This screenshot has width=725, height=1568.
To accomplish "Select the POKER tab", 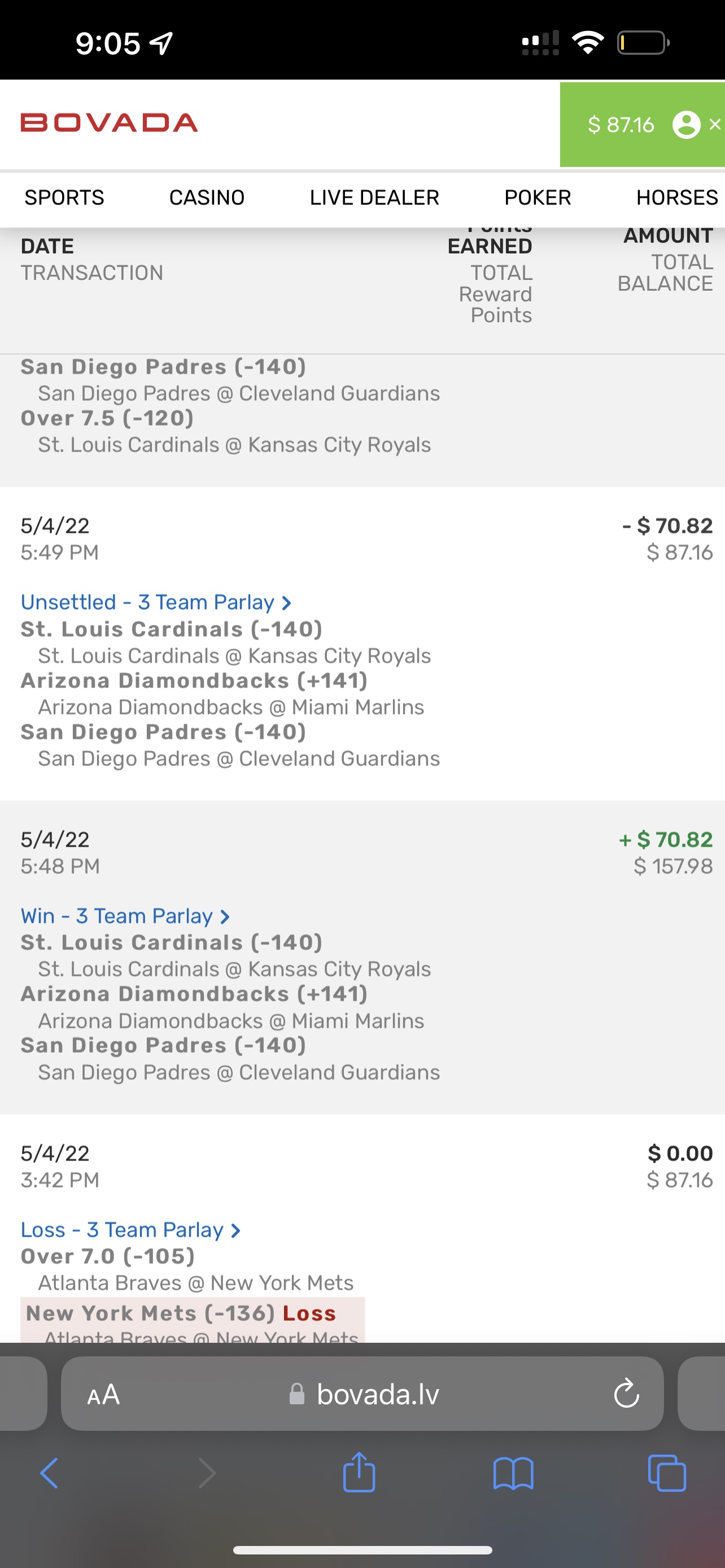I will [x=538, y=198].
